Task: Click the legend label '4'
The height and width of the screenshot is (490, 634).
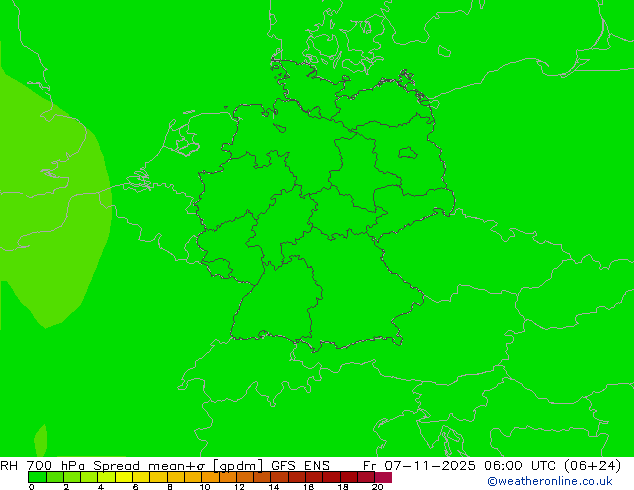Action: coord(101,487)
